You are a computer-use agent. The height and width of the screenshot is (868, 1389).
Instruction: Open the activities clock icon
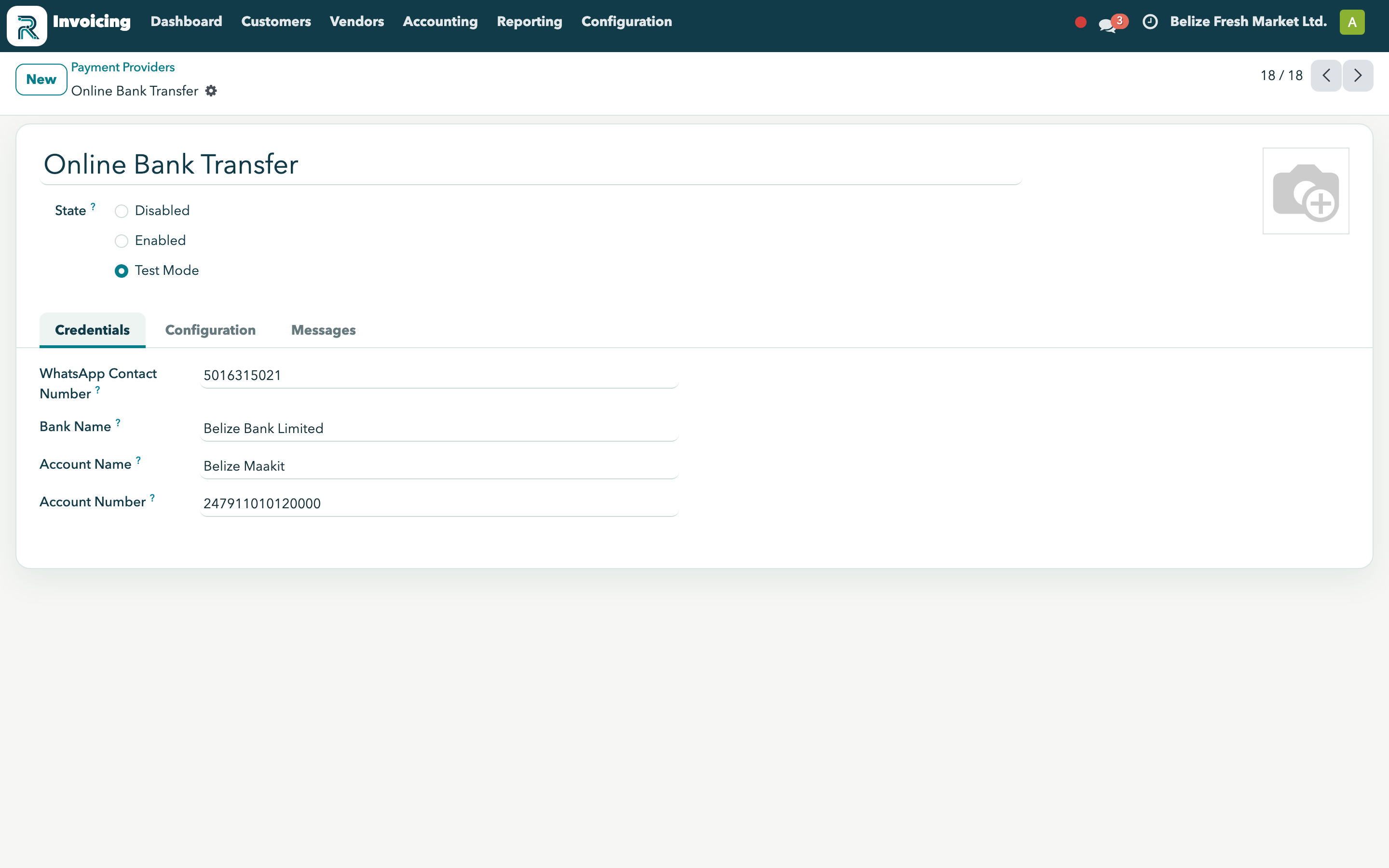coord(1150,22)
